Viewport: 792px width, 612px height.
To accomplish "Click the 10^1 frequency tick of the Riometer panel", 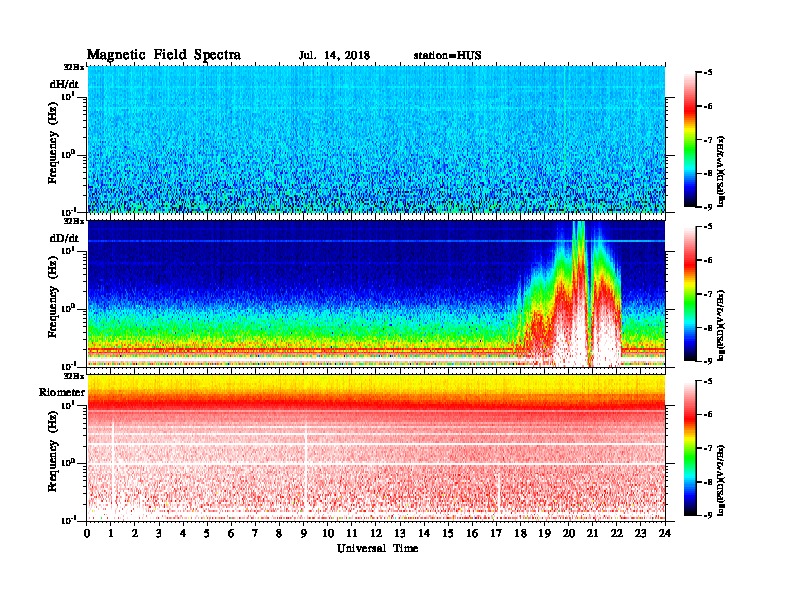I will (68, 404).
